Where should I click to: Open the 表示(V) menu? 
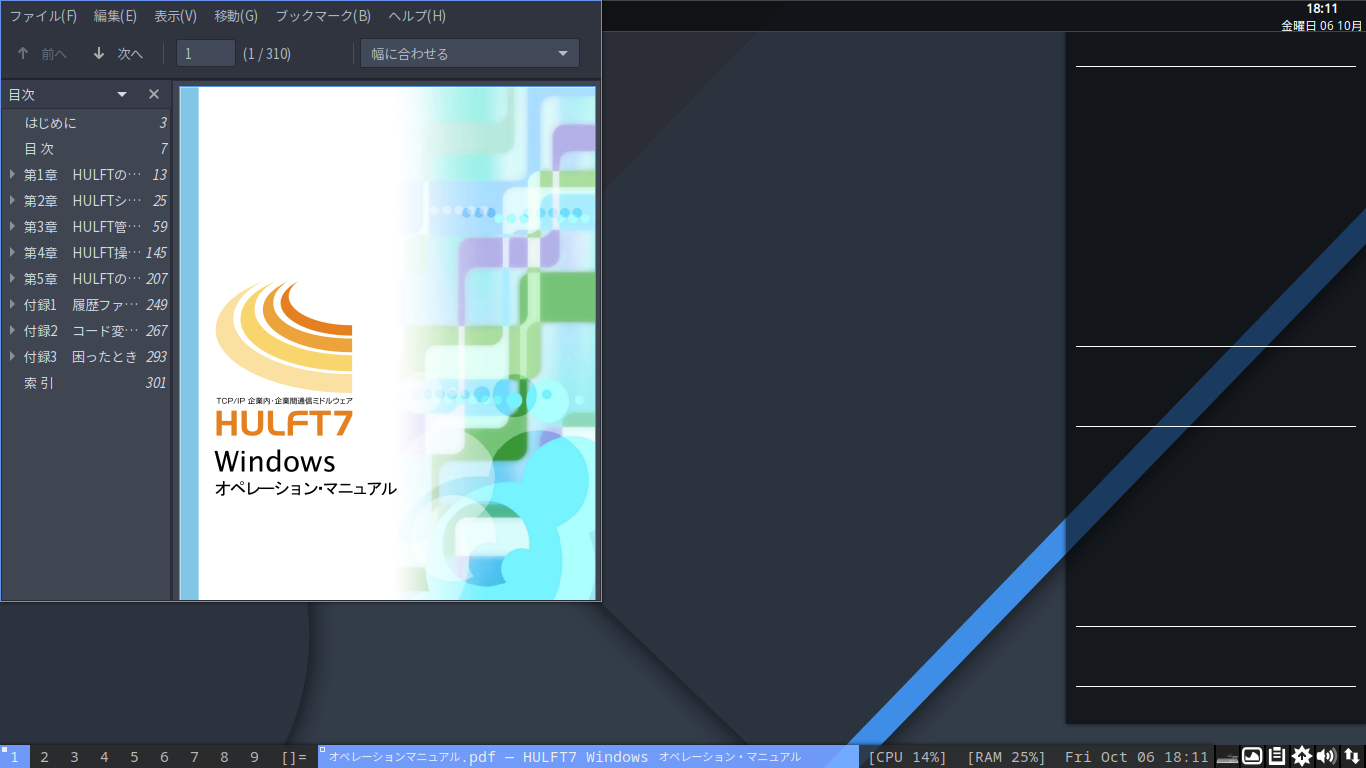[176, 16]
